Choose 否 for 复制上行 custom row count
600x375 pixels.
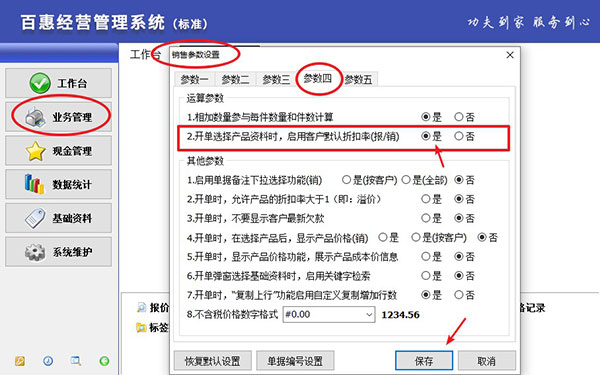458,295
